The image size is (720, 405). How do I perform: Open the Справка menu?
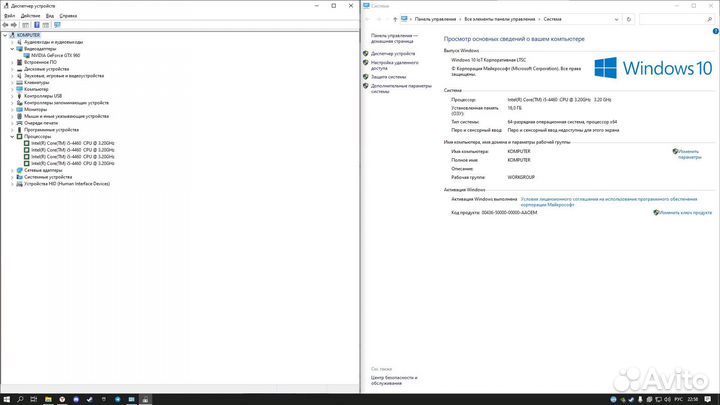click(68, 16)
